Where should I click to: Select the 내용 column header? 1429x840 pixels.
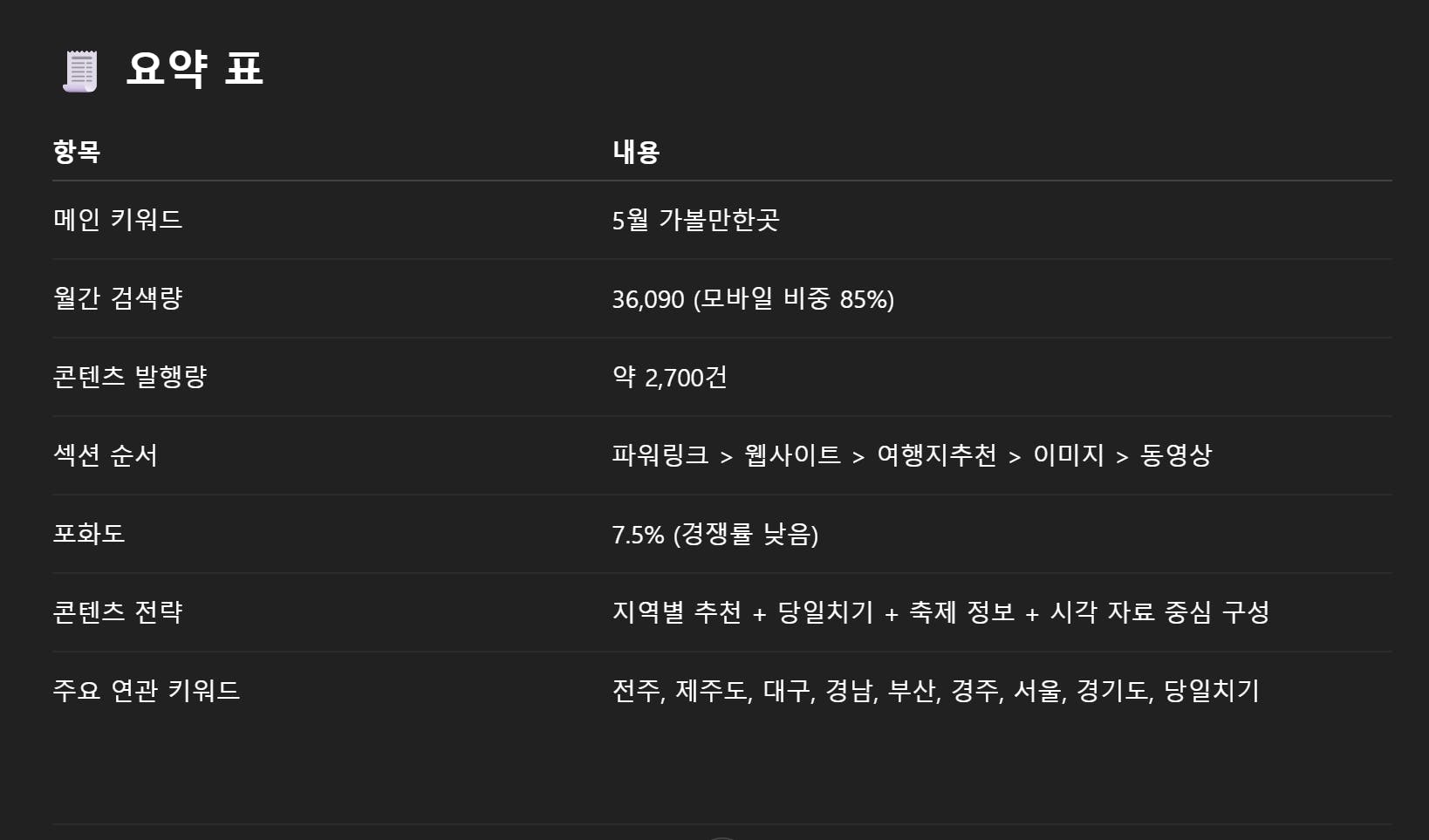pos(636,152)
